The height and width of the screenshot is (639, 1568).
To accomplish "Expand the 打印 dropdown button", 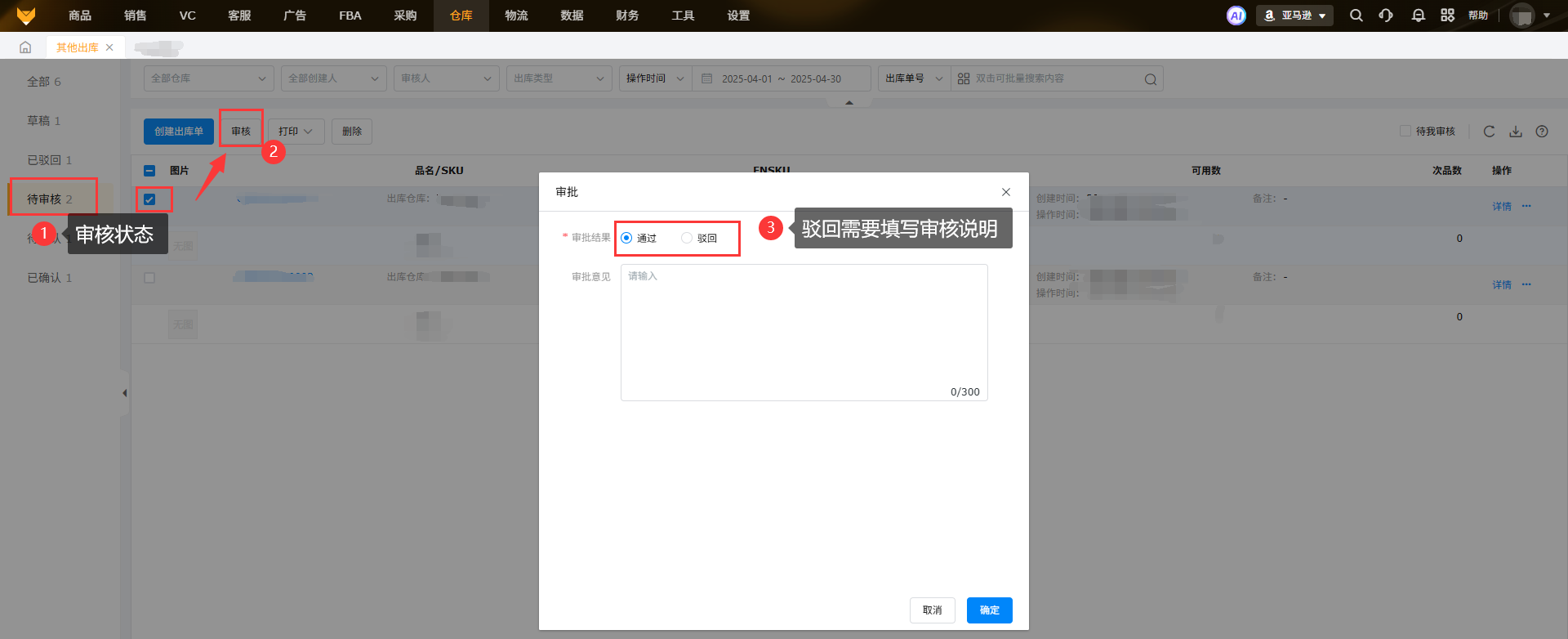I will [x=296, y=132].
